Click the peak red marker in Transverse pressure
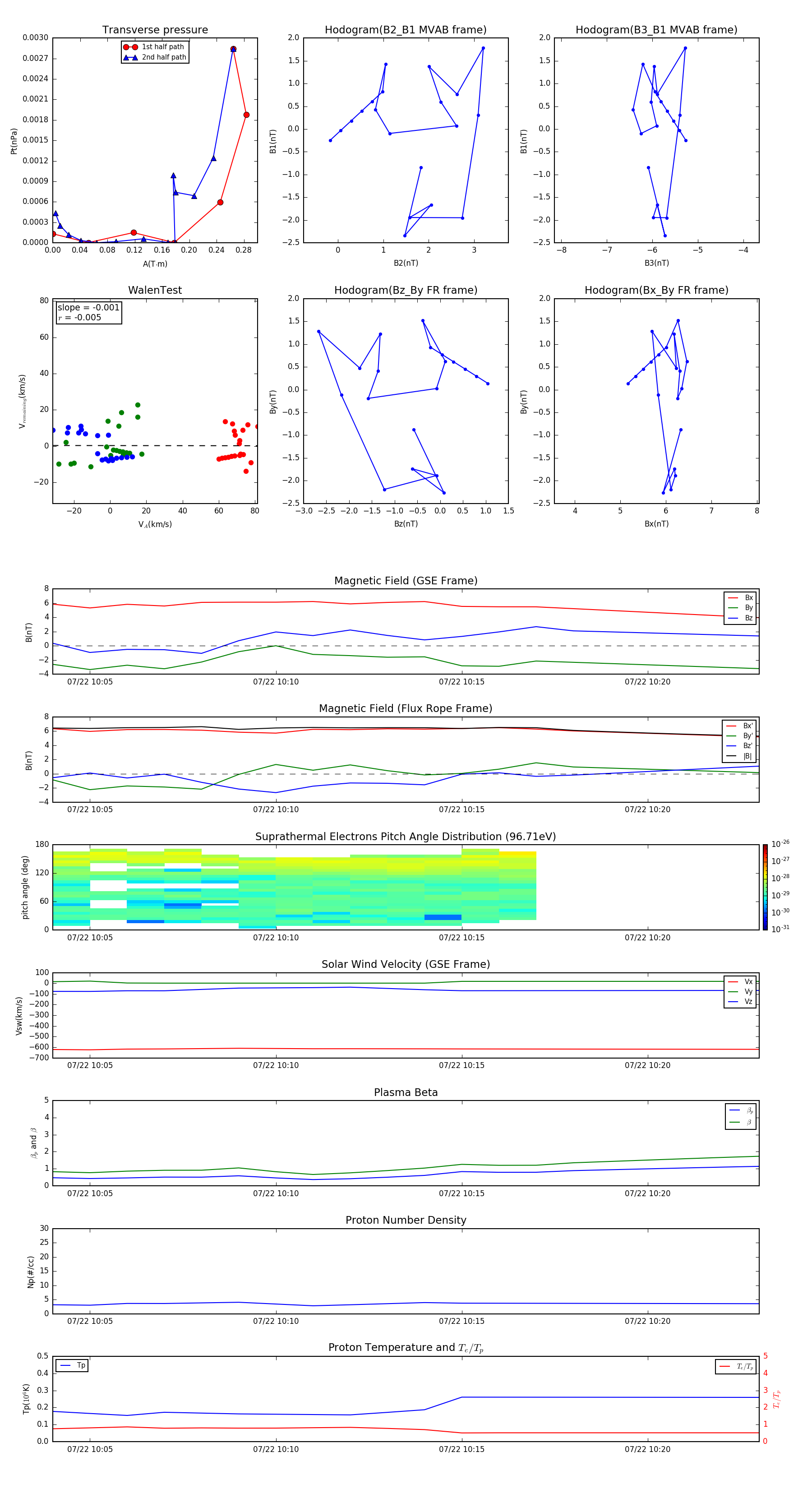 tap(234, 49)
